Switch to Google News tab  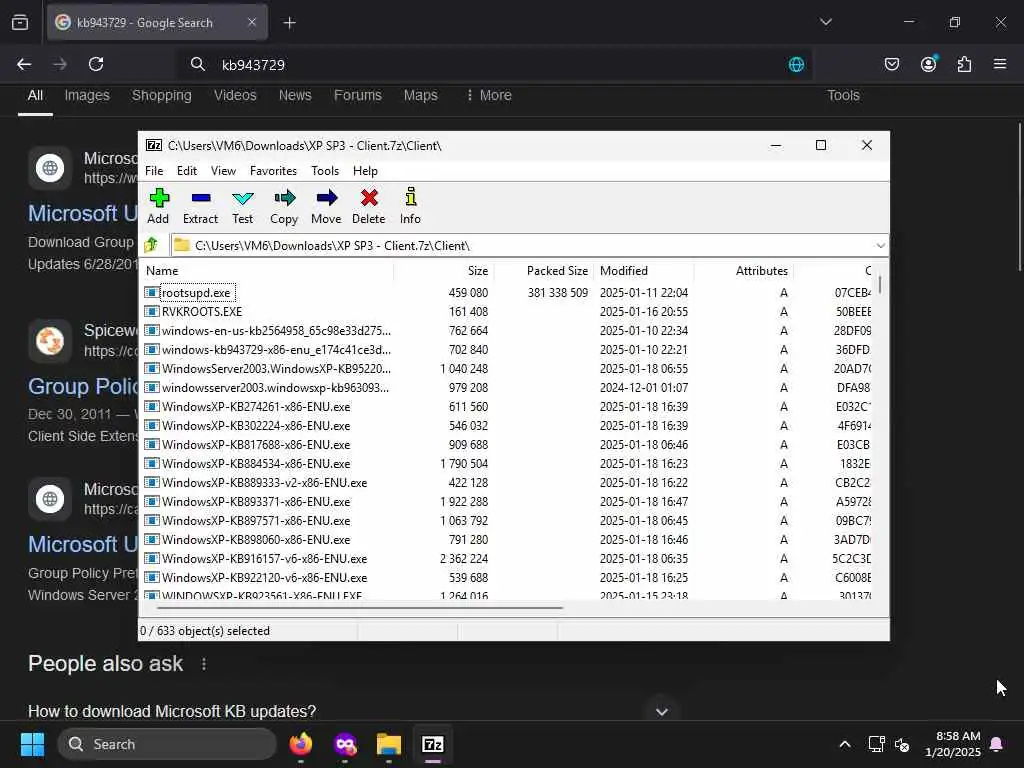point(295,95)
